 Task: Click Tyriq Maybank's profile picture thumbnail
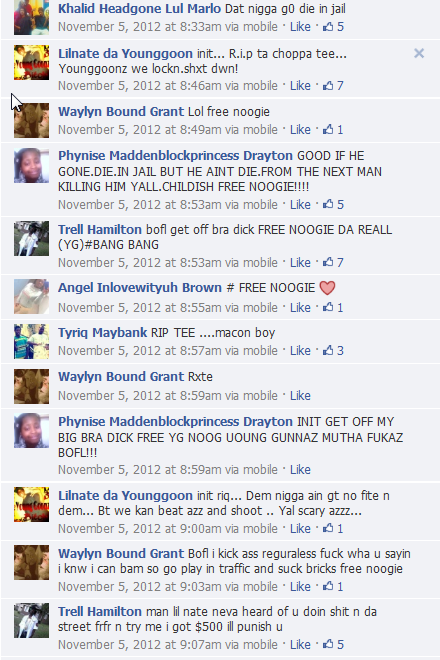coord(32,341)
